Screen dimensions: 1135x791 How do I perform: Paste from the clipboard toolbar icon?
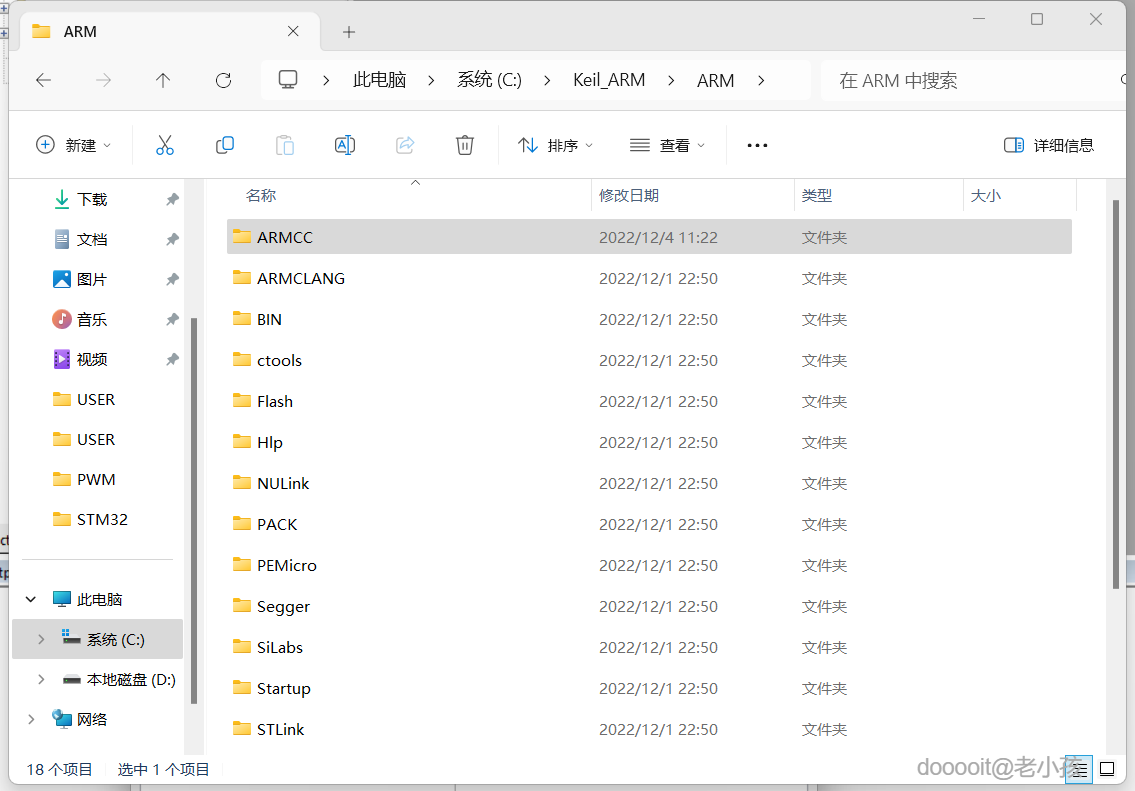(x=284, y=145)
